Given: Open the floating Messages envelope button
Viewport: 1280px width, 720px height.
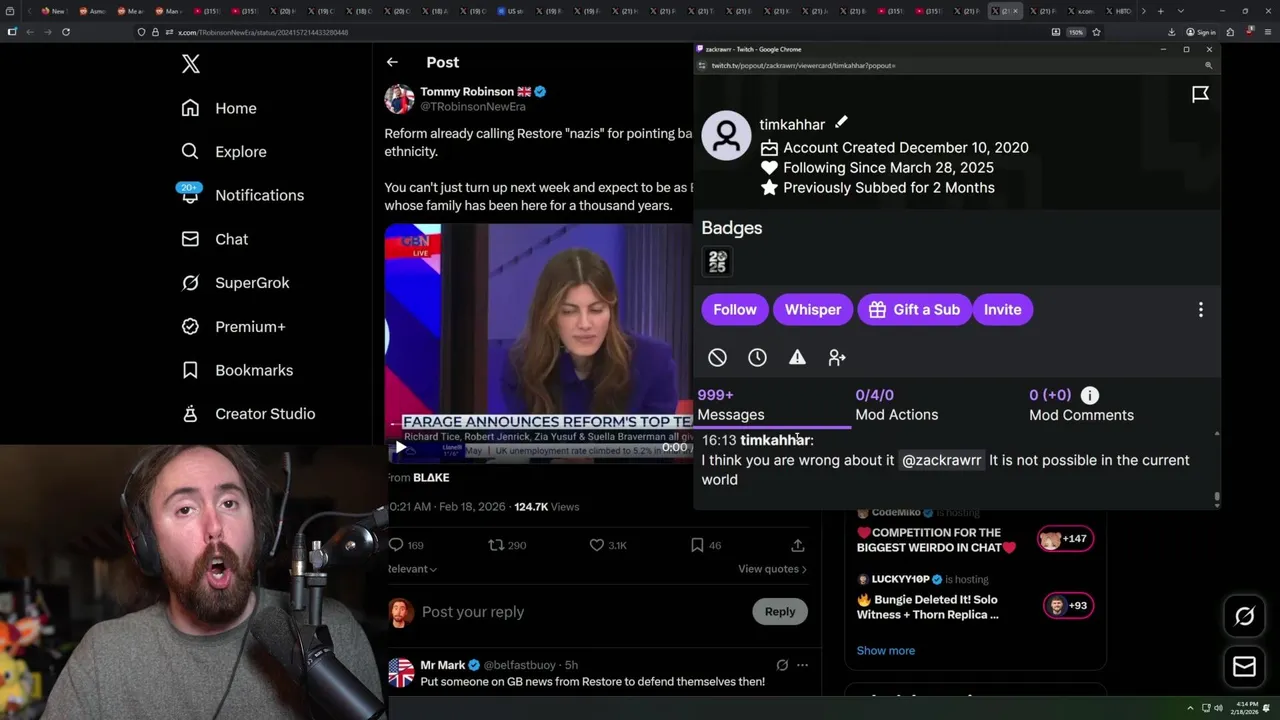Looking at the screenshot, I should pyautogui.click(x=1245, y=667).
